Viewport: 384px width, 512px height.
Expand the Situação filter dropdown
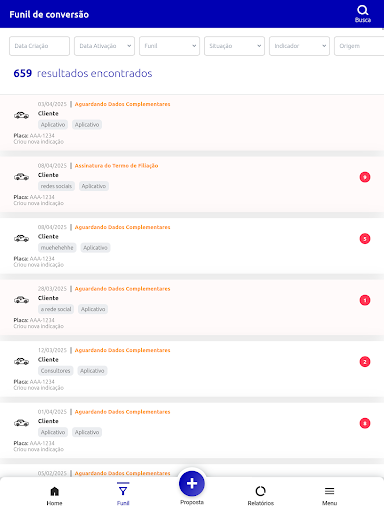coord(234,46)
